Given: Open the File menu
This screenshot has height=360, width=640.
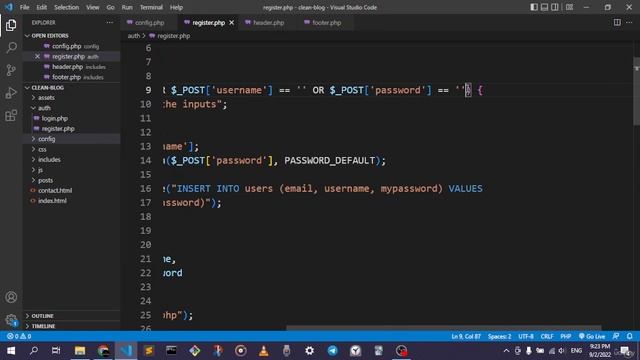Looking at the screenshot, I should click(24, 7).
